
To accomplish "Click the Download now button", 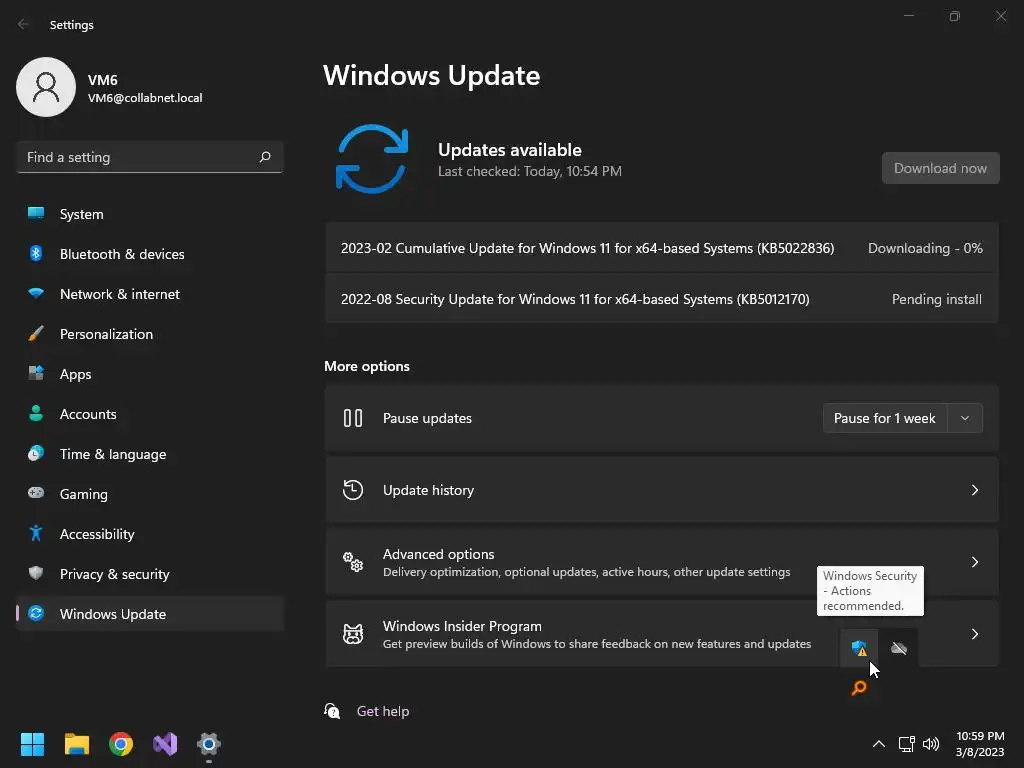I will tap(940, 168).
